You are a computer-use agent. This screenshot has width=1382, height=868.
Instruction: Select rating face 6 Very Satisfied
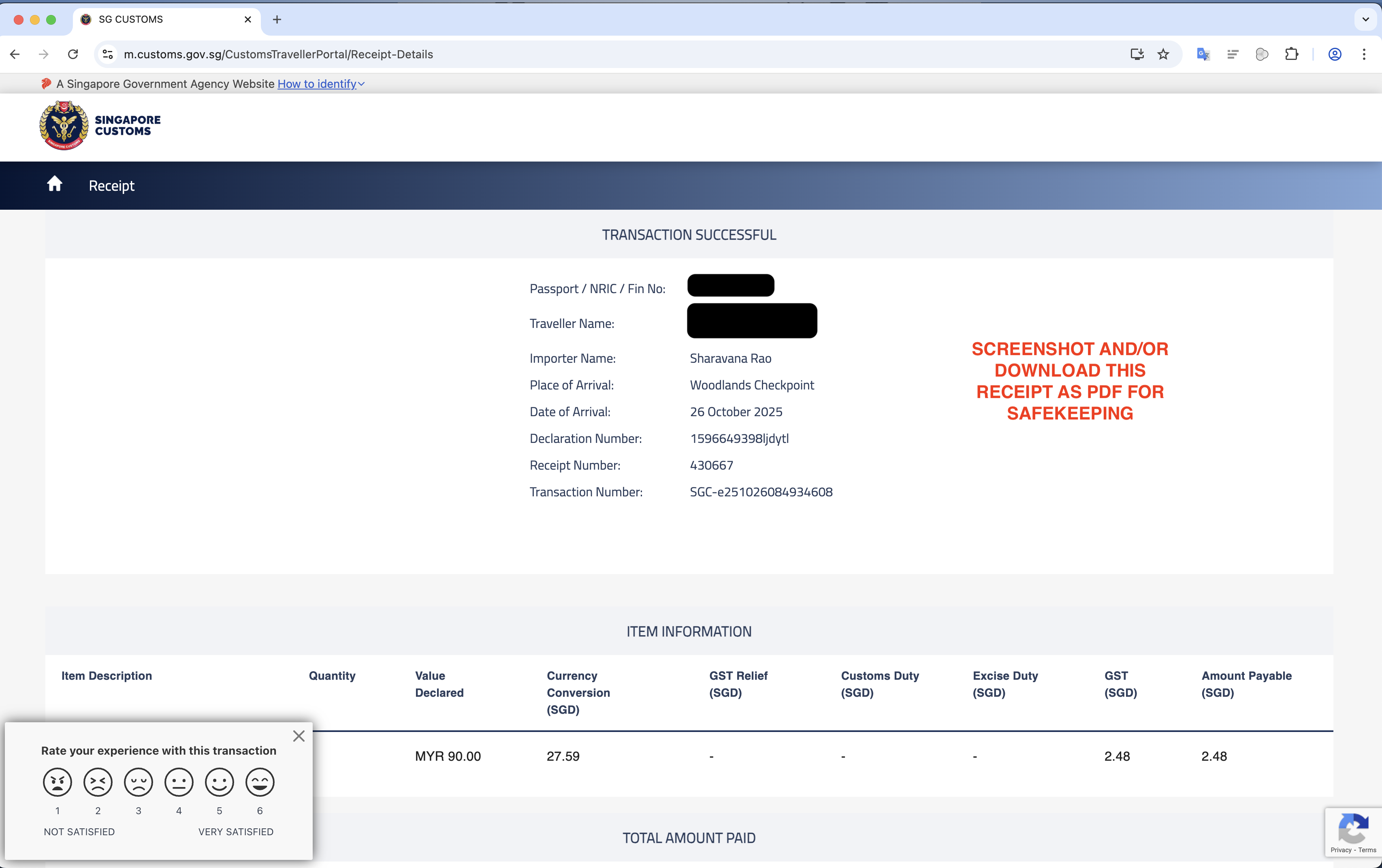259,782
